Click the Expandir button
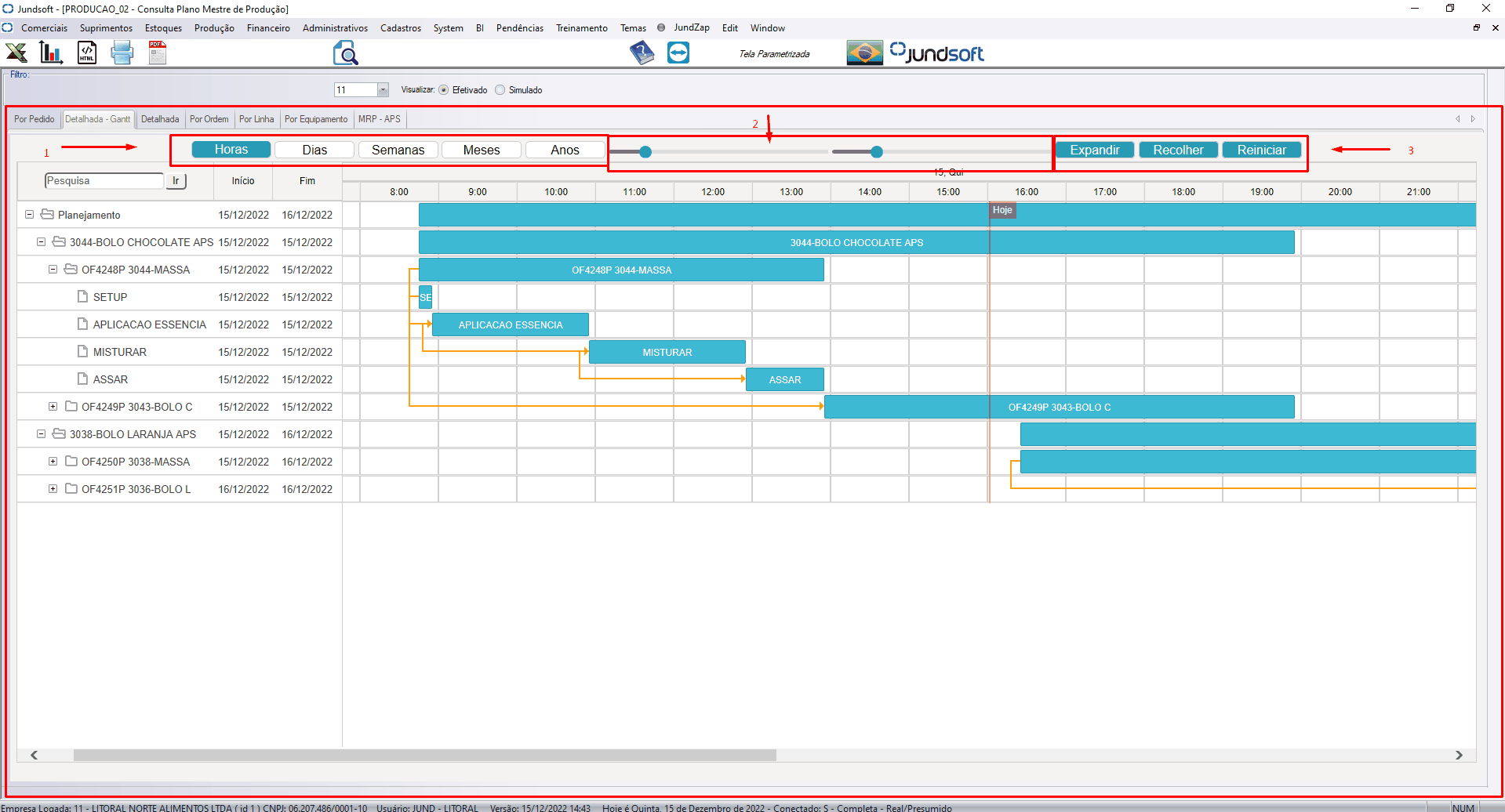The image size is (1505, 812). (x=1095, y=150)
